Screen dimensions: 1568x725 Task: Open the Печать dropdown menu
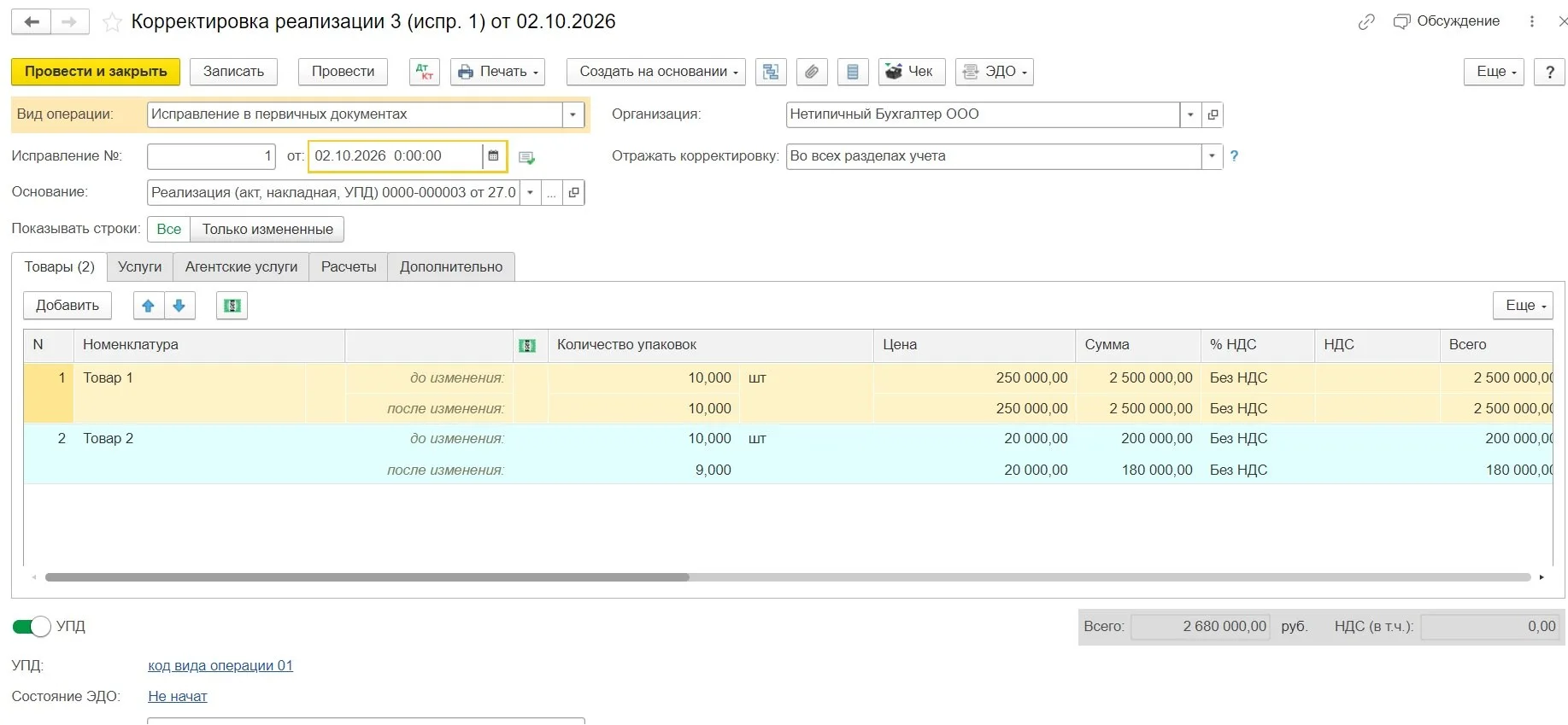click(x=498, y=72)
